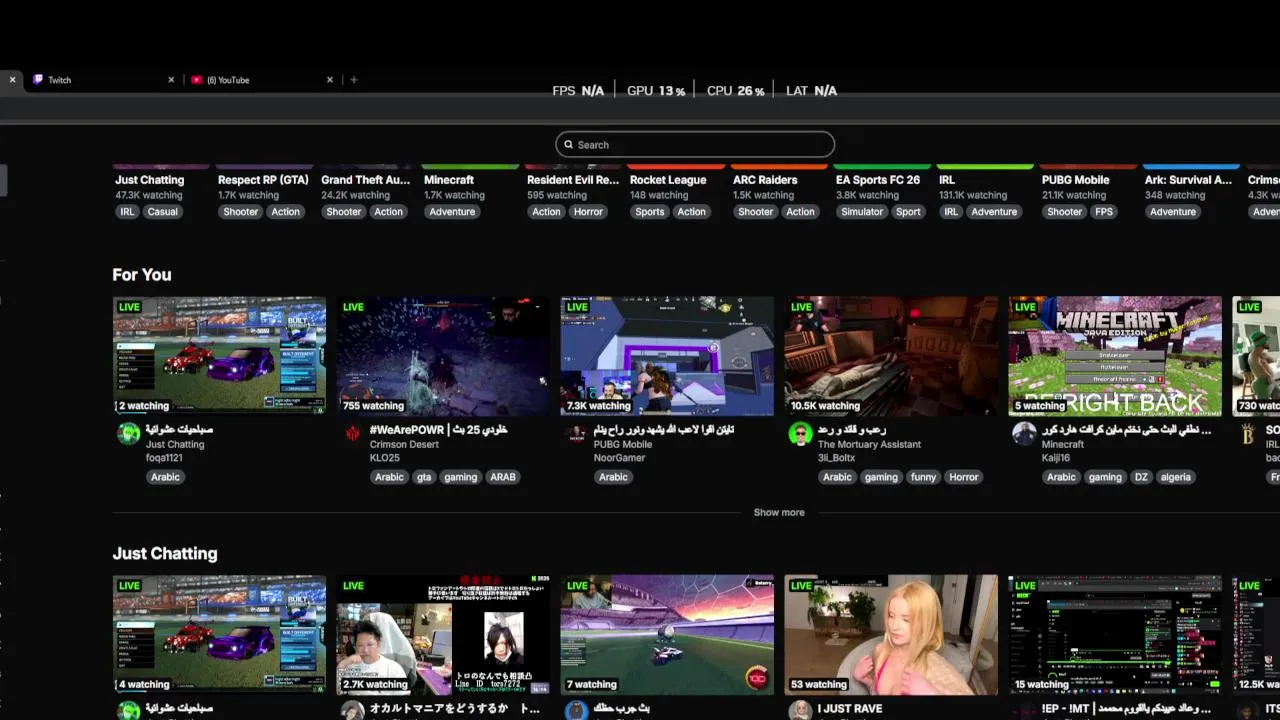The height and width of the screenshot is (720, 1280).
Task: Click the CPU 26% overlay stat
Action: [735, 91]
